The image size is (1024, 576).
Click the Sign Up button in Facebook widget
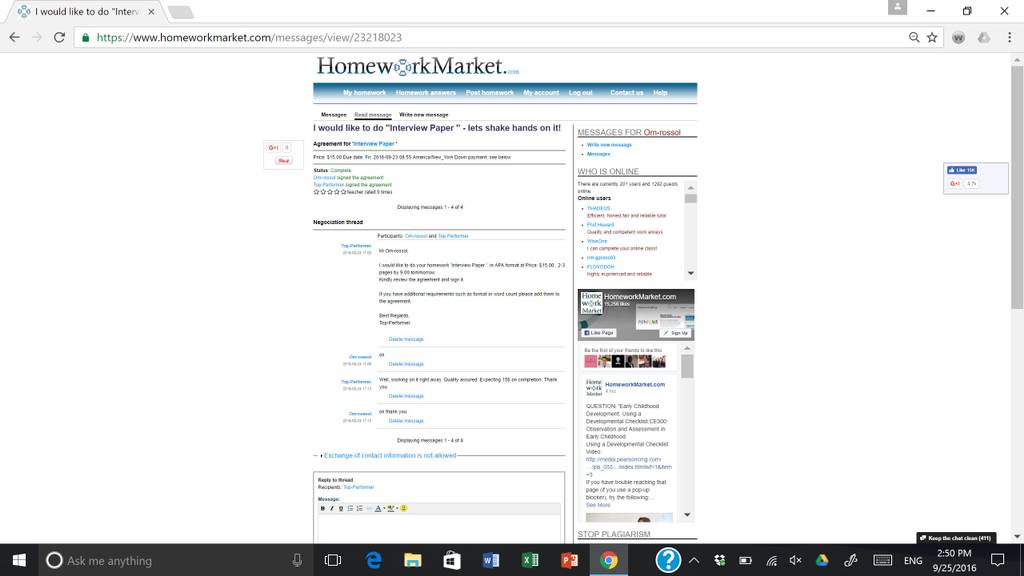pyautogui.click(x=675, y=332)
